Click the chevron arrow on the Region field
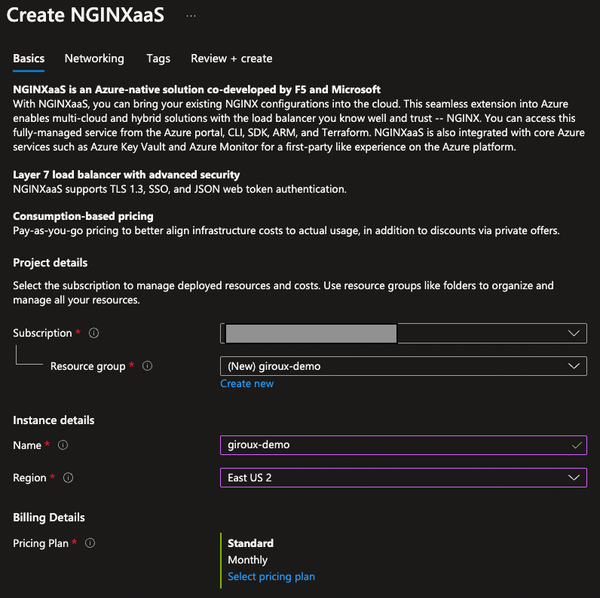600x598 pixels. [574, 478]
